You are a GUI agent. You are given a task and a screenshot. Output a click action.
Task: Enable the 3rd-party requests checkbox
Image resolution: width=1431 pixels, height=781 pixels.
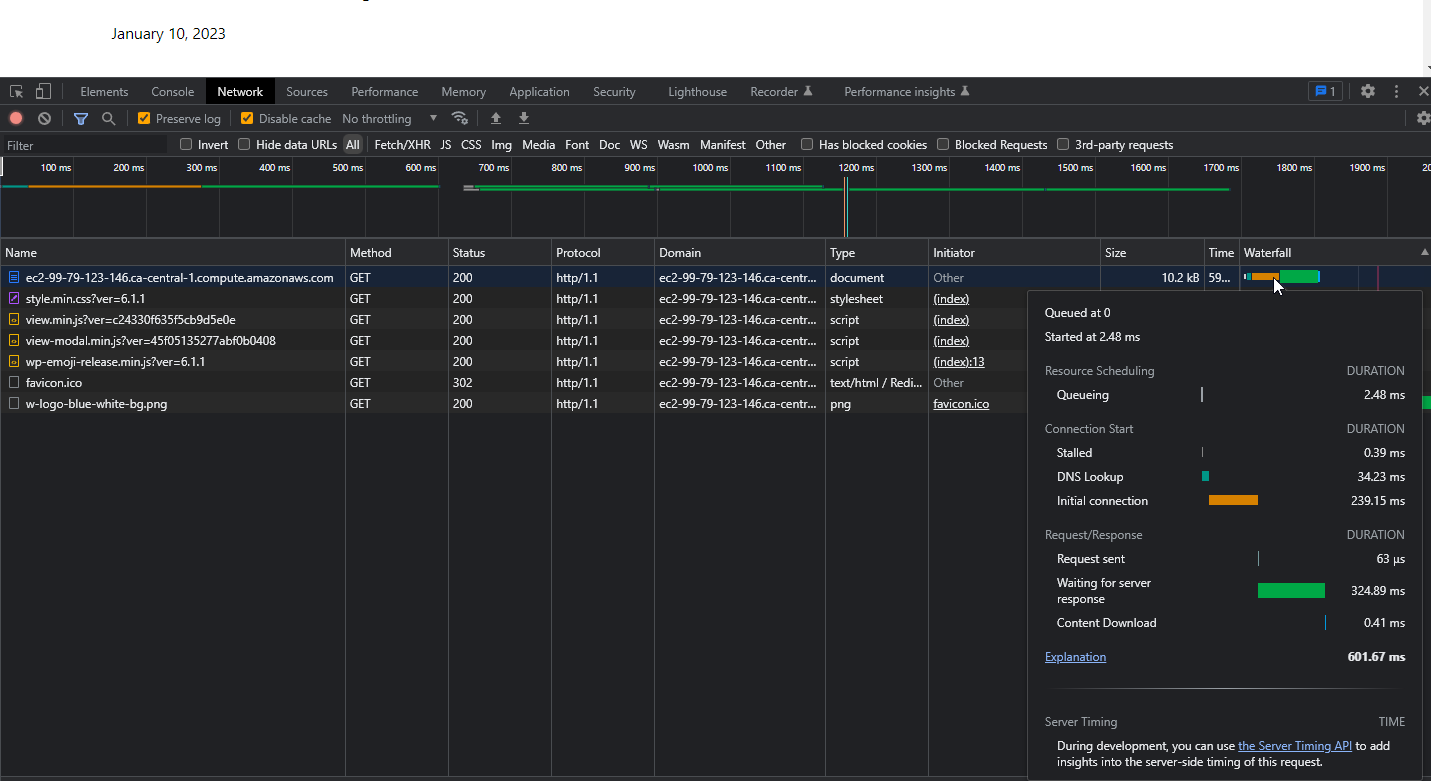click(1063, 144)
